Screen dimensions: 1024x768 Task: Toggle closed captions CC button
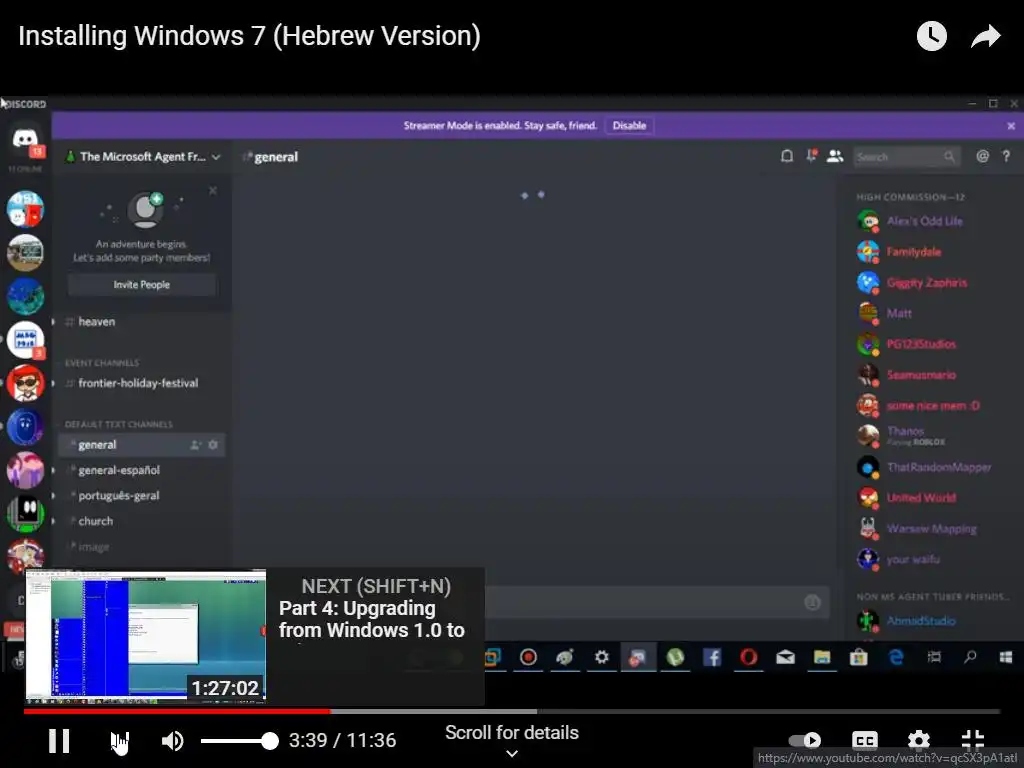(865, 740)
